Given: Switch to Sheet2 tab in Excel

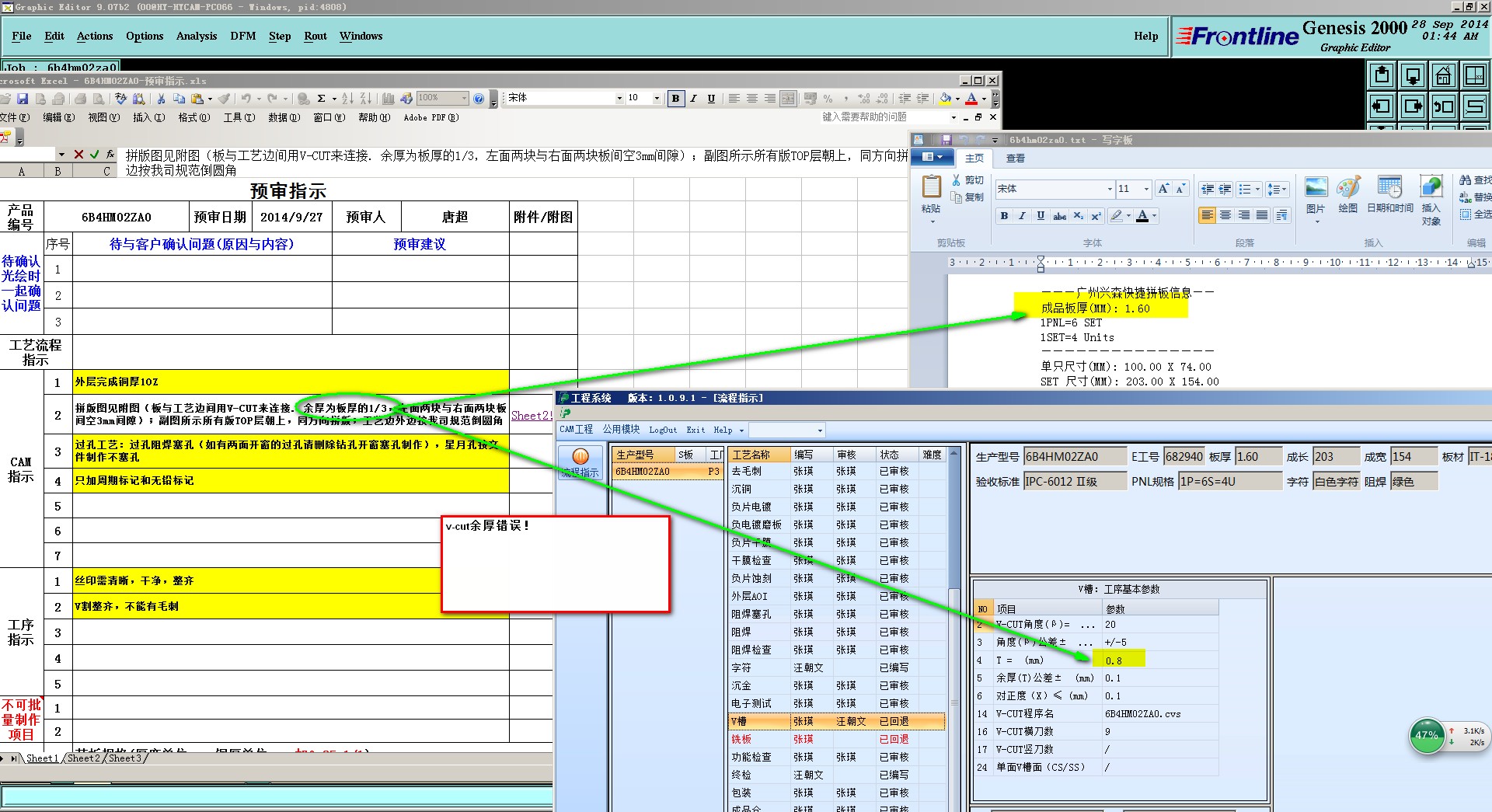Looking at the screenshot, I should coord(84,758).
